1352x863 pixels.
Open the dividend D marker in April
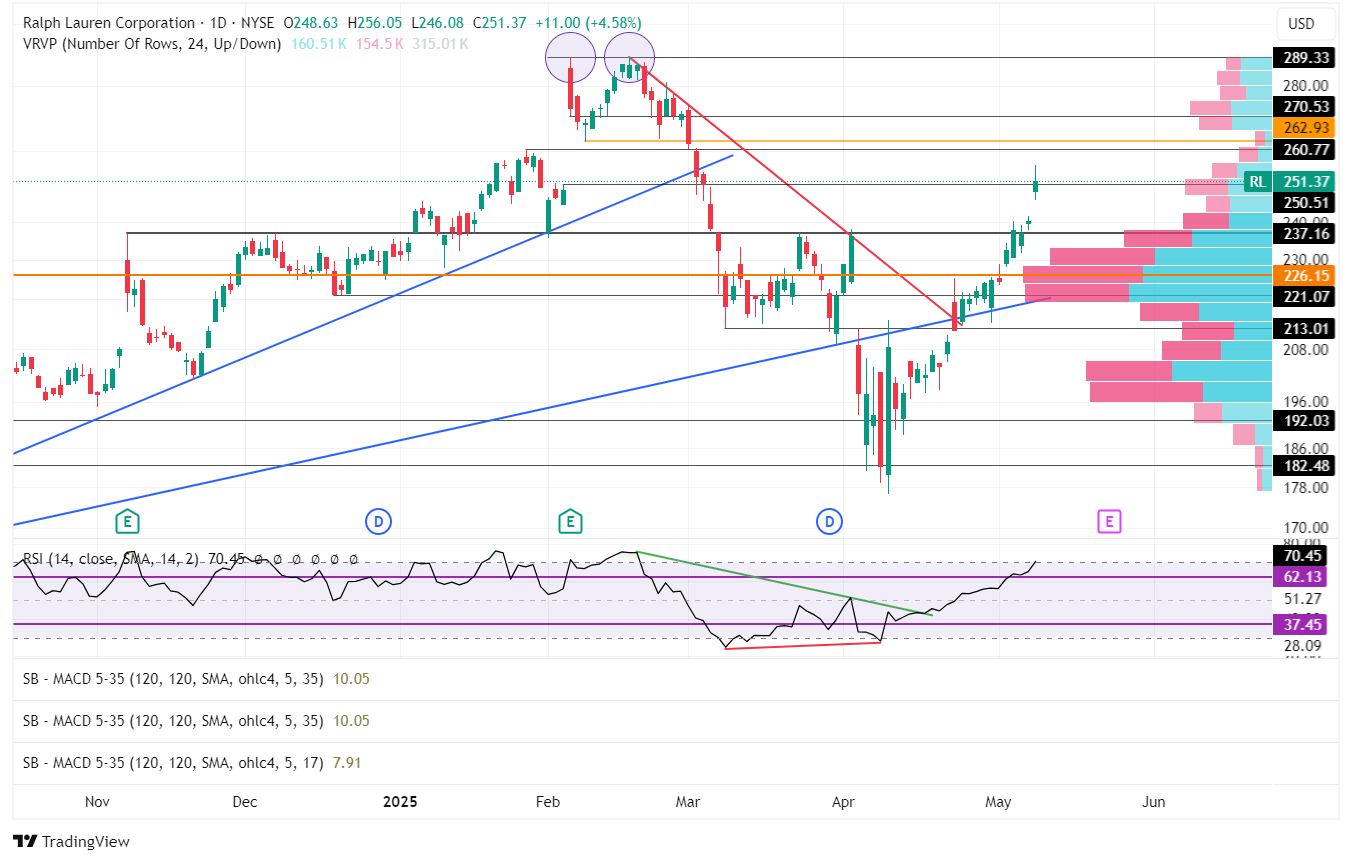(828, 521)
